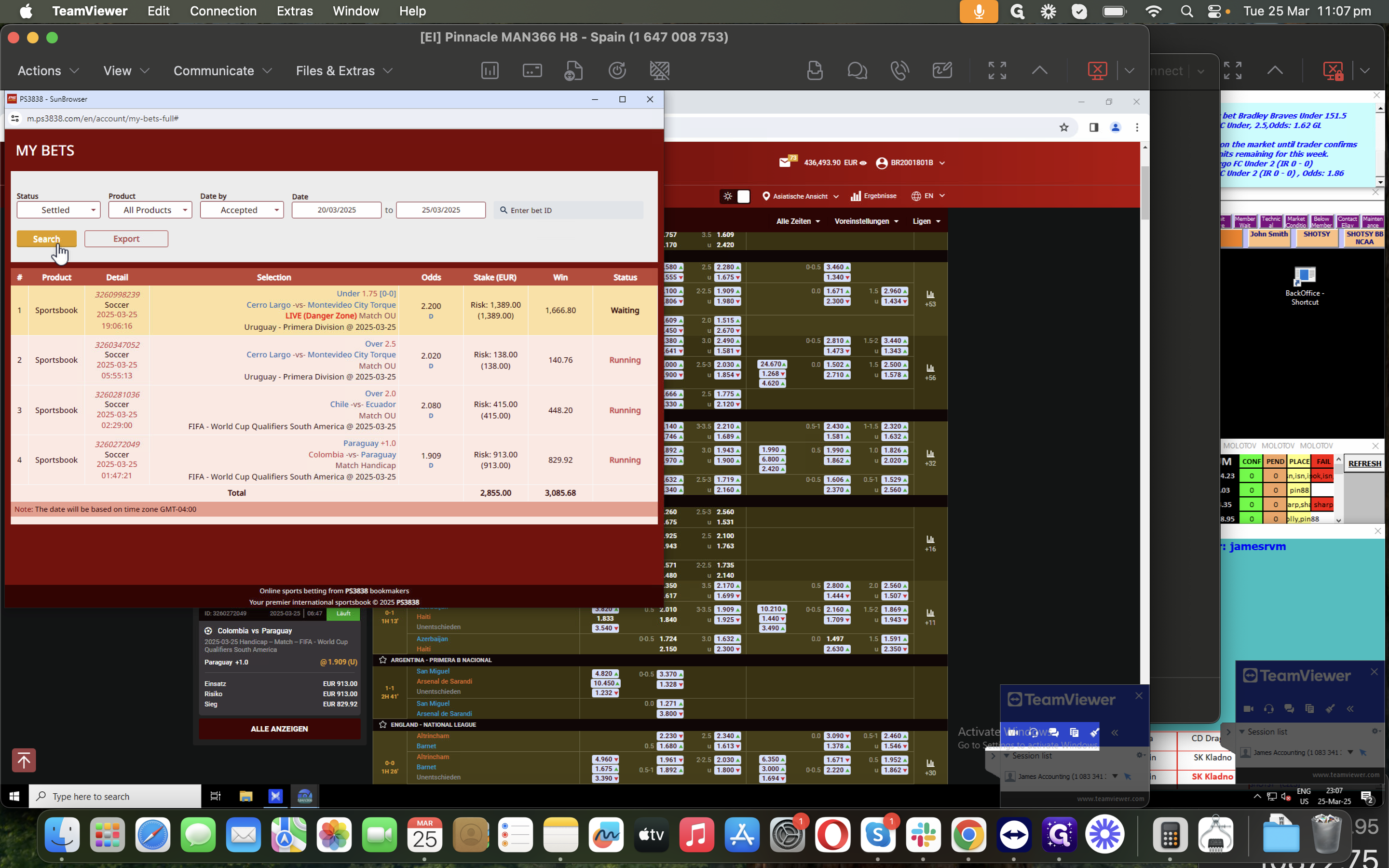Favorite England National League with star
Viewport: 1389px width, 868px height.
(383, 724)
